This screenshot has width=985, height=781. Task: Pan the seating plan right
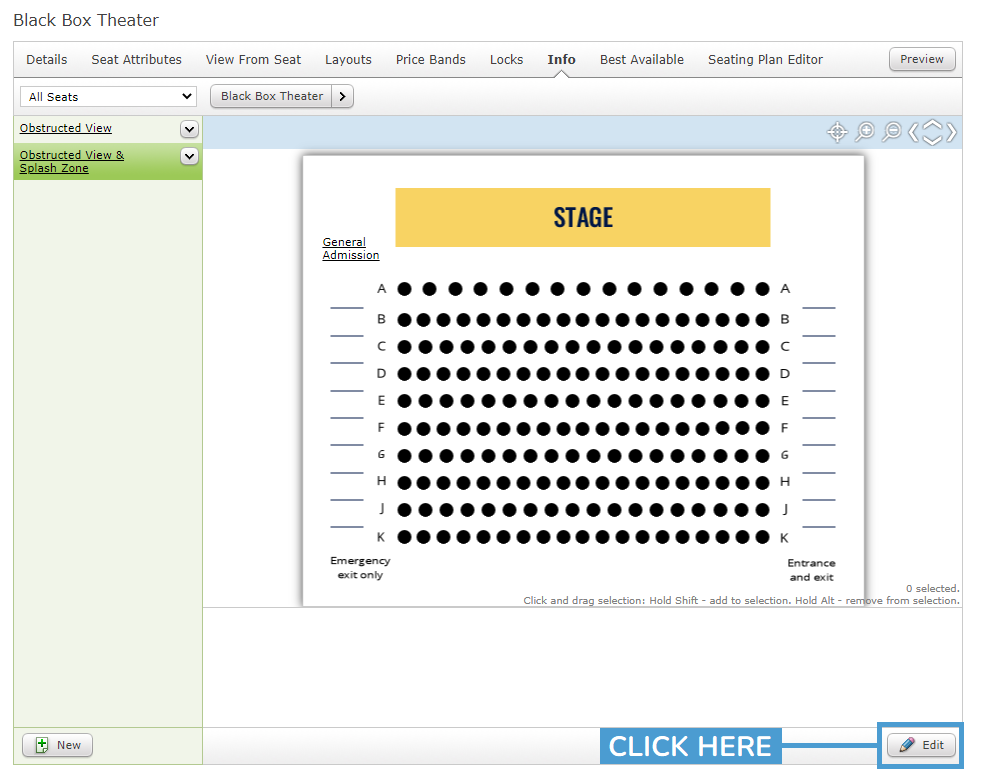952,133
